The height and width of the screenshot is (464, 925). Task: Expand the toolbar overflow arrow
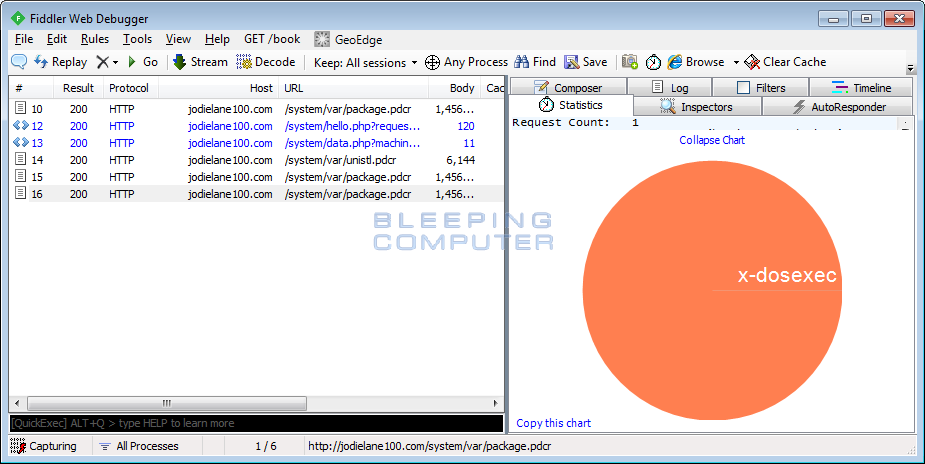(910, 68)
